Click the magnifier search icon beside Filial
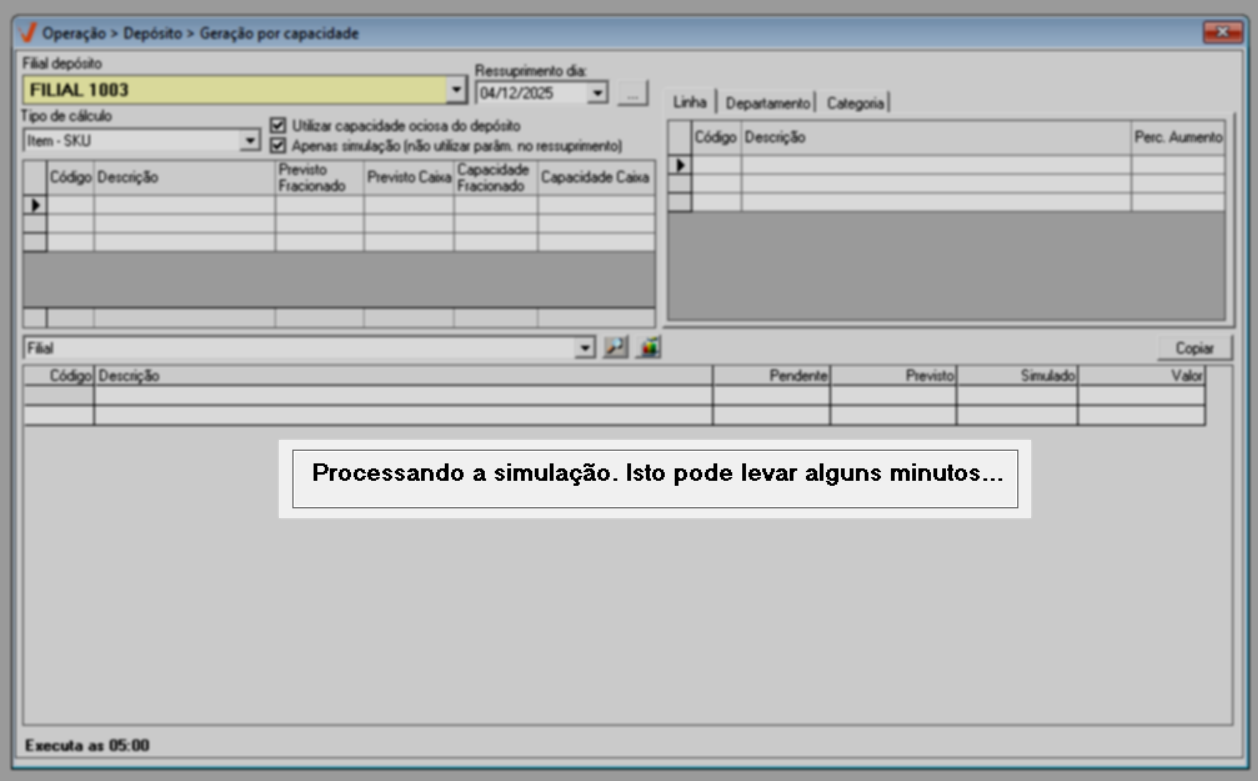Screen dimensions: 1258x781 [615, 348]
